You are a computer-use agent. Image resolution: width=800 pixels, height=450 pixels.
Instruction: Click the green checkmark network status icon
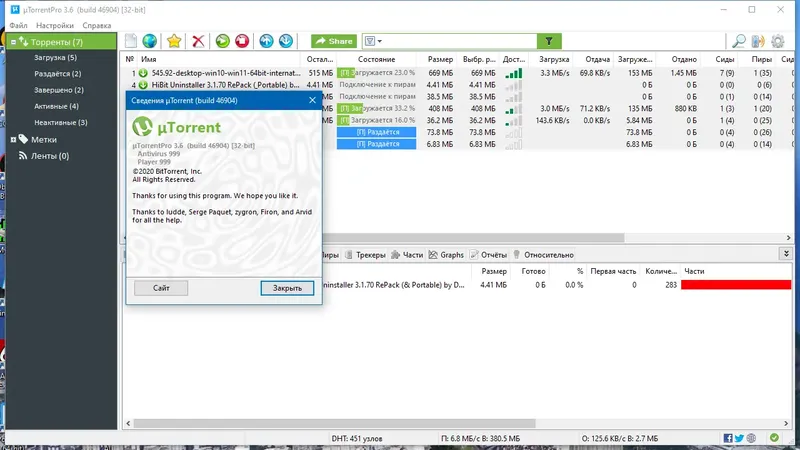point(774,438)
